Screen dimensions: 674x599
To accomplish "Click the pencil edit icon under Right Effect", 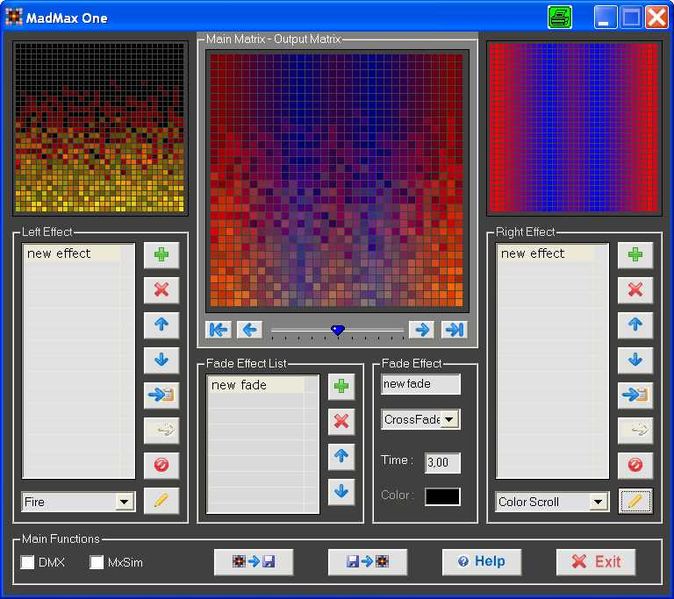I will tap(634, 501).
